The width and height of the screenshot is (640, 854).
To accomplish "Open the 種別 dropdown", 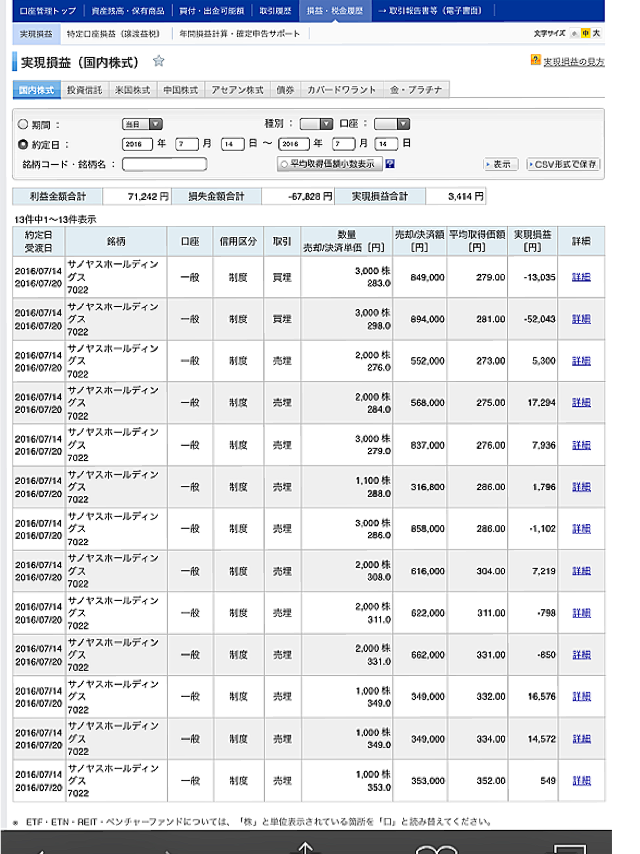I will coord(316,124).
